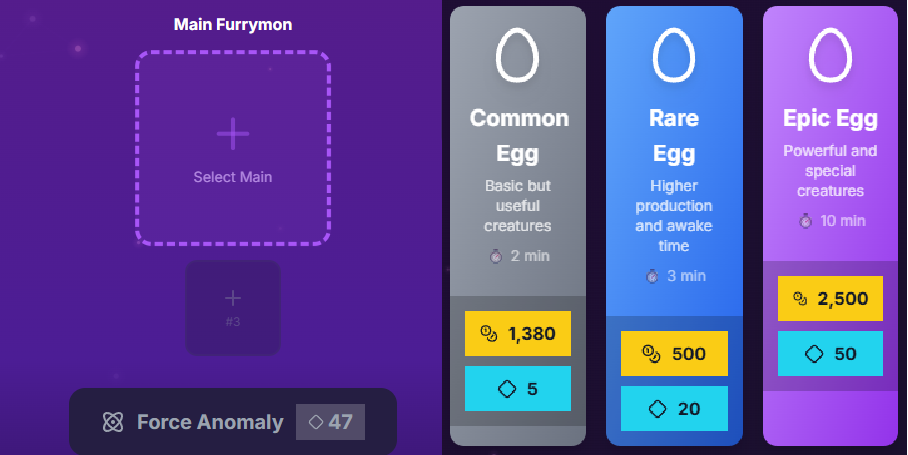Click the Rare Egg icon
The width and height of the screenshot is (908, 455).
pyautogui.click(x=673, y=56)
